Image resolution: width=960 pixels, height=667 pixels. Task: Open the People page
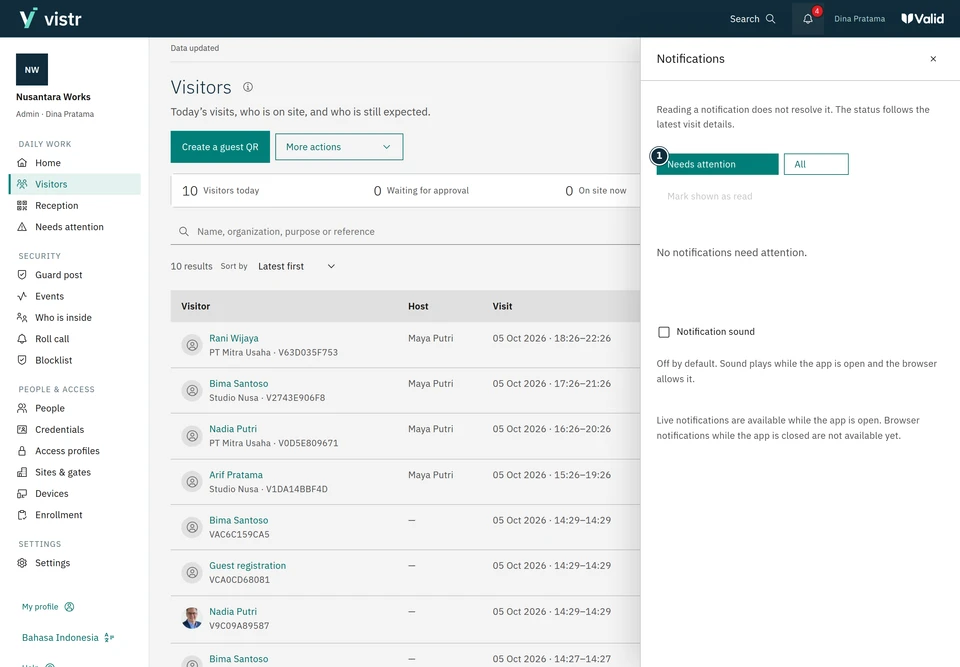(x=75, y=408)
